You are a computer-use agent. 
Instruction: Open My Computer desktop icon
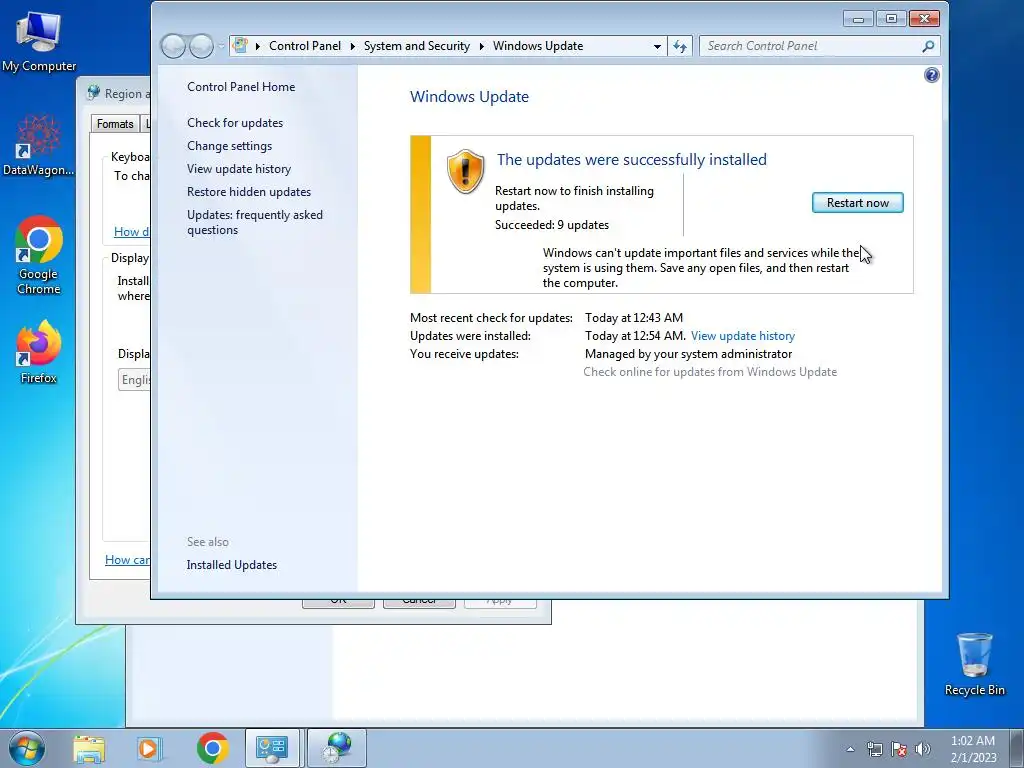tap(39, 42)
